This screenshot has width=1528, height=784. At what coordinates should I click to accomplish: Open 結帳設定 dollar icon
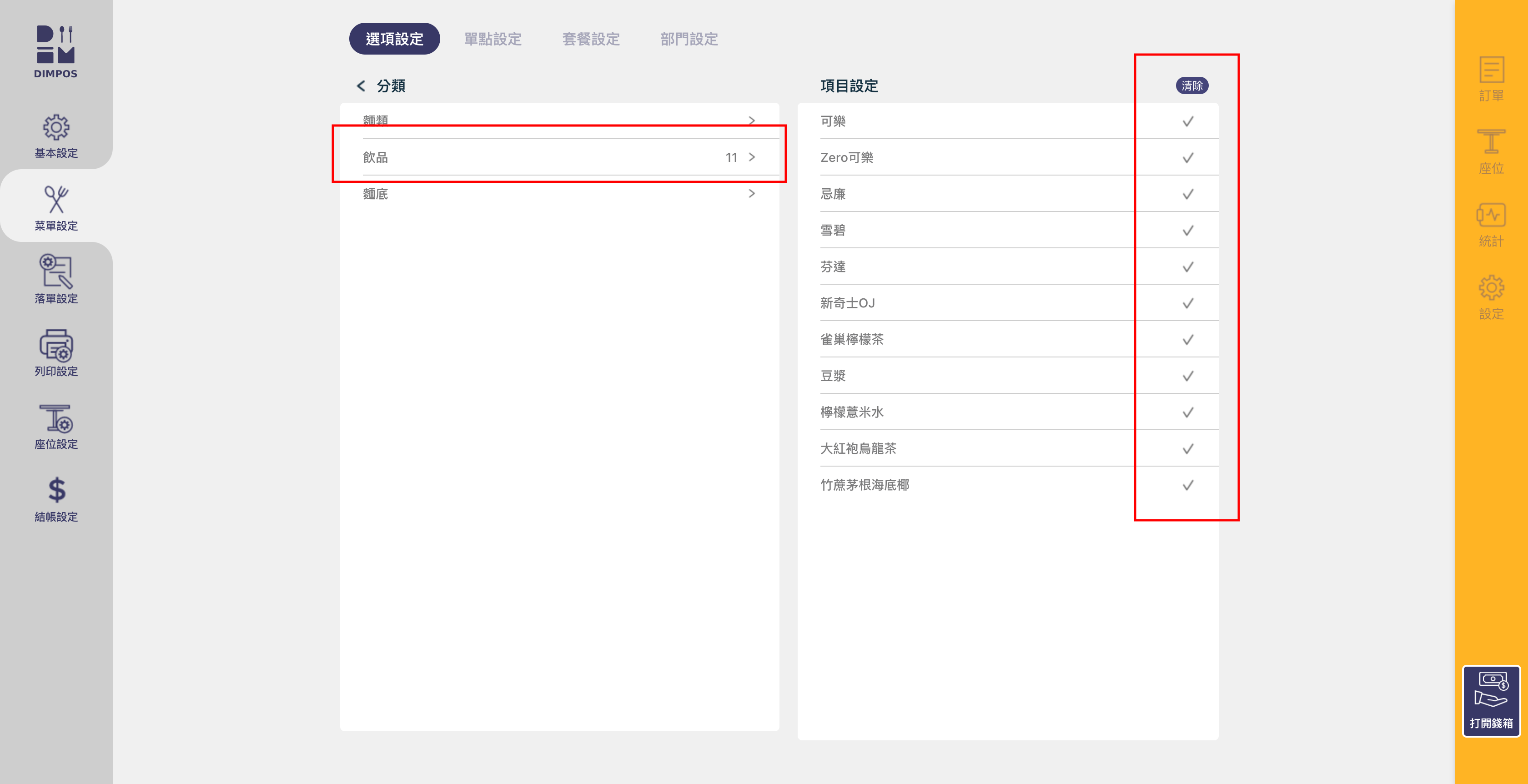click(56, 490)
